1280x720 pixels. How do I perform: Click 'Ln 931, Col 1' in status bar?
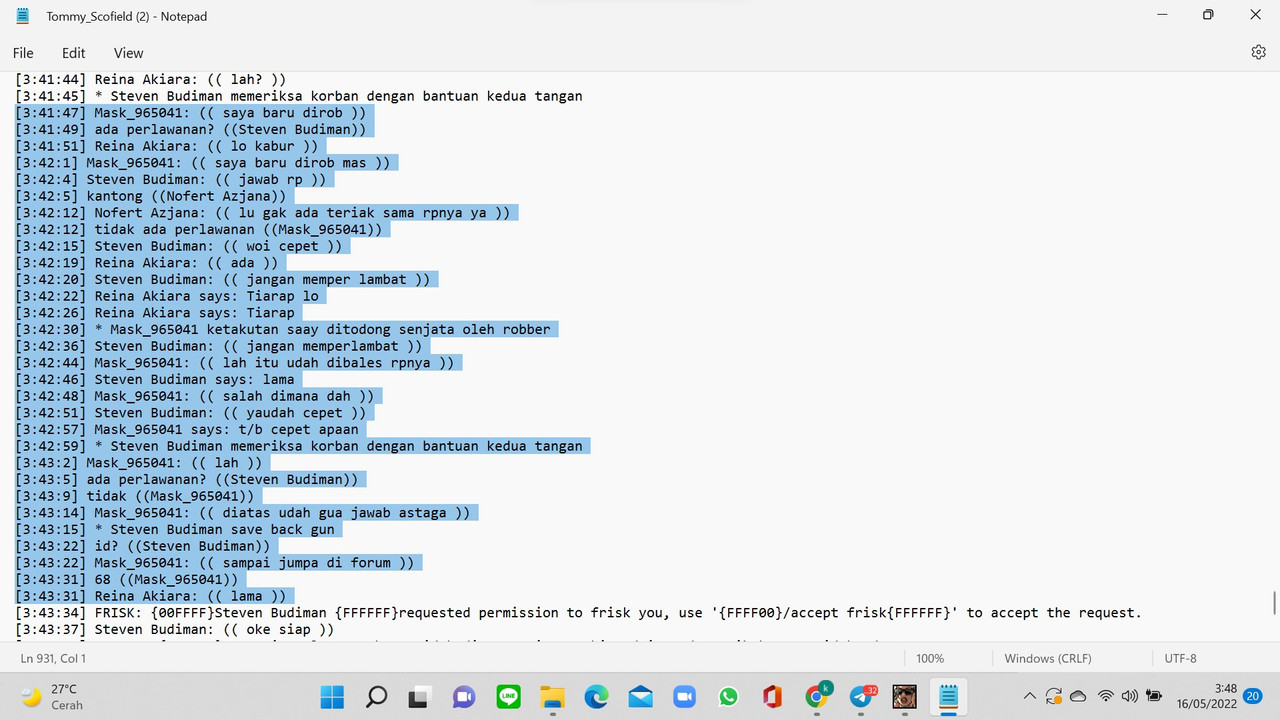pyautogui.click(x=53, y=658)
